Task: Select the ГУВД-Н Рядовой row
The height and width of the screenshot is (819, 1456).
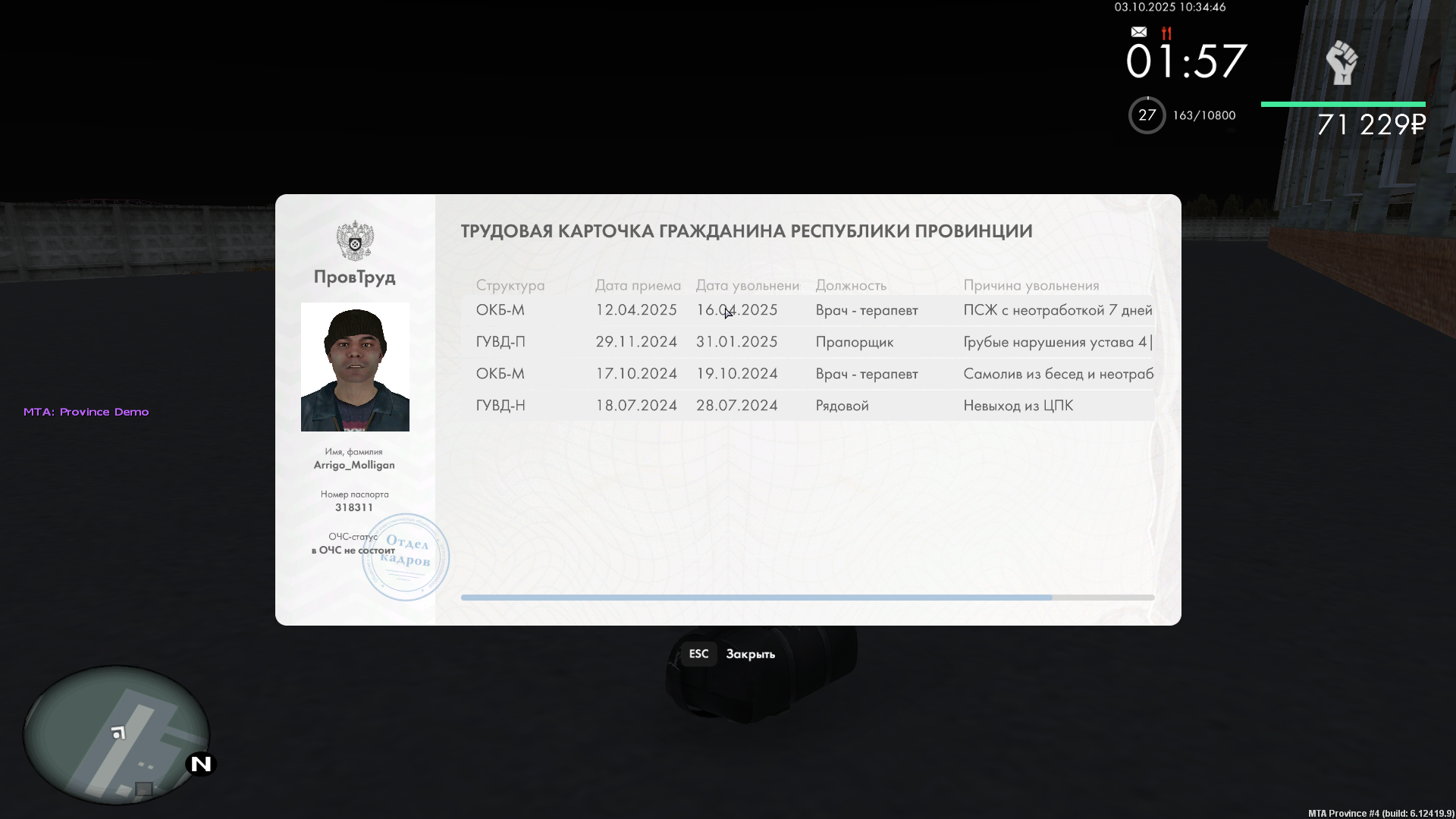Action: pyautogui.click(x=807, y=406)
